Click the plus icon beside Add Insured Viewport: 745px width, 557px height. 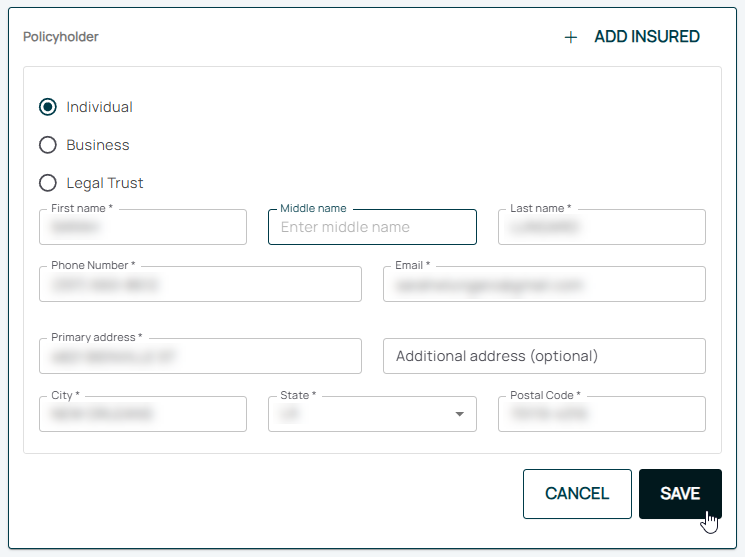pos(571,37)
